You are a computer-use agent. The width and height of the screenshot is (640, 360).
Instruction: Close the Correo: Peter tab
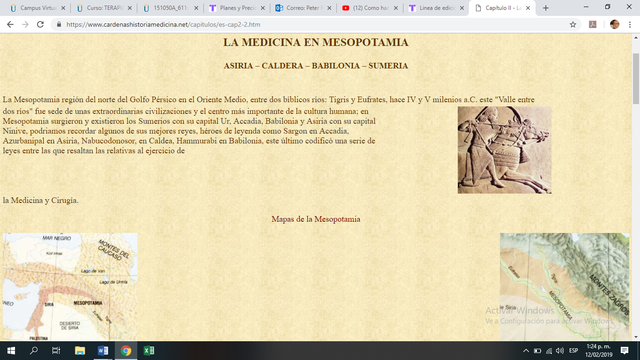(329, 8)
